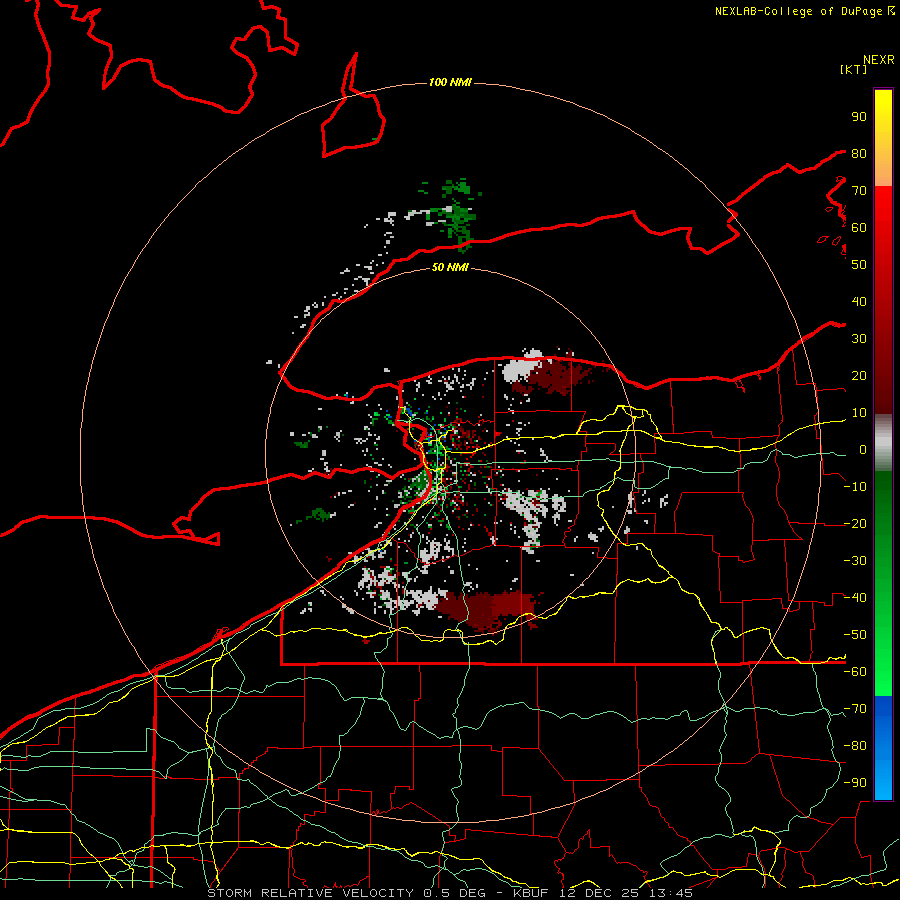Click the 10 value on the velocity scale
The width and height of the screenshot is (900, 900).
[859, 413]
